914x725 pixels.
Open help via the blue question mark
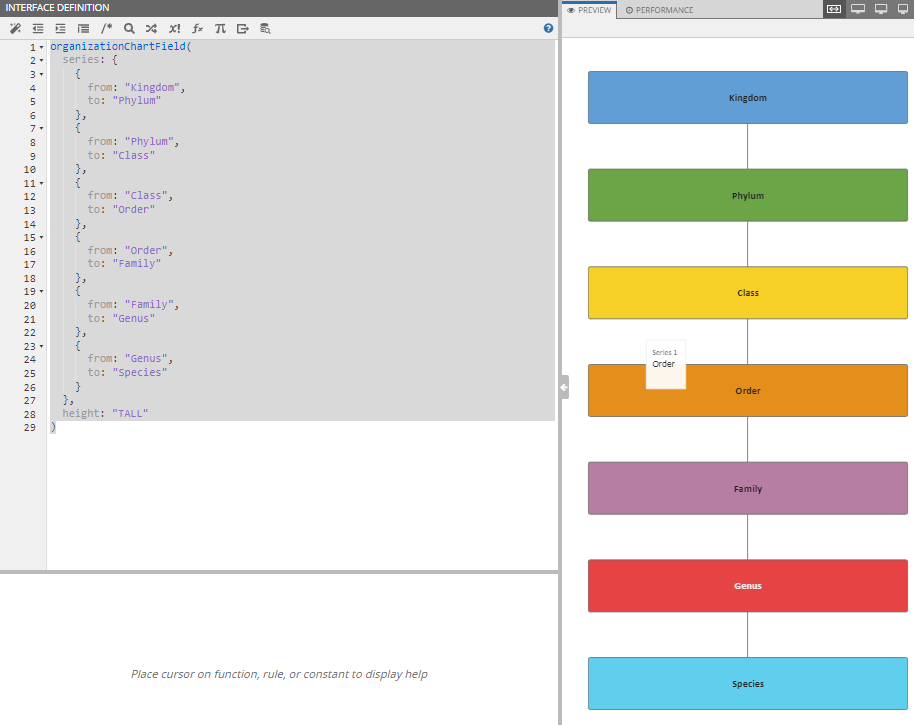click(x=548, y=29)
